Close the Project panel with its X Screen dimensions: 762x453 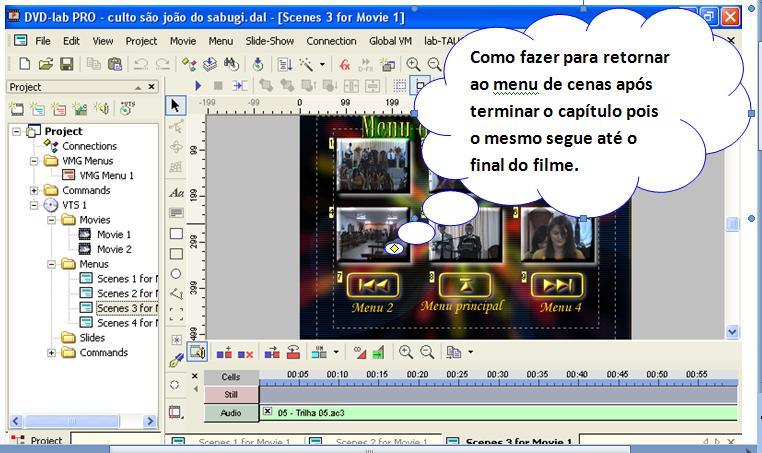[152, 87]
